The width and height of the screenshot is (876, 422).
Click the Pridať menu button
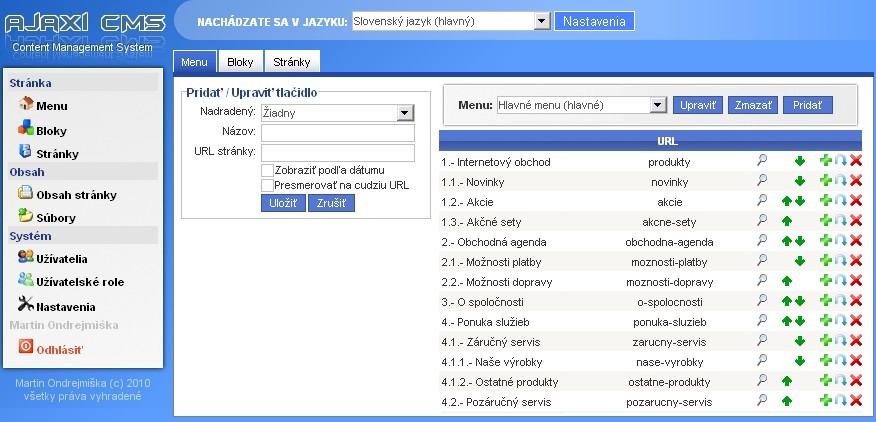pyautogui.click(x=808, y=105)
